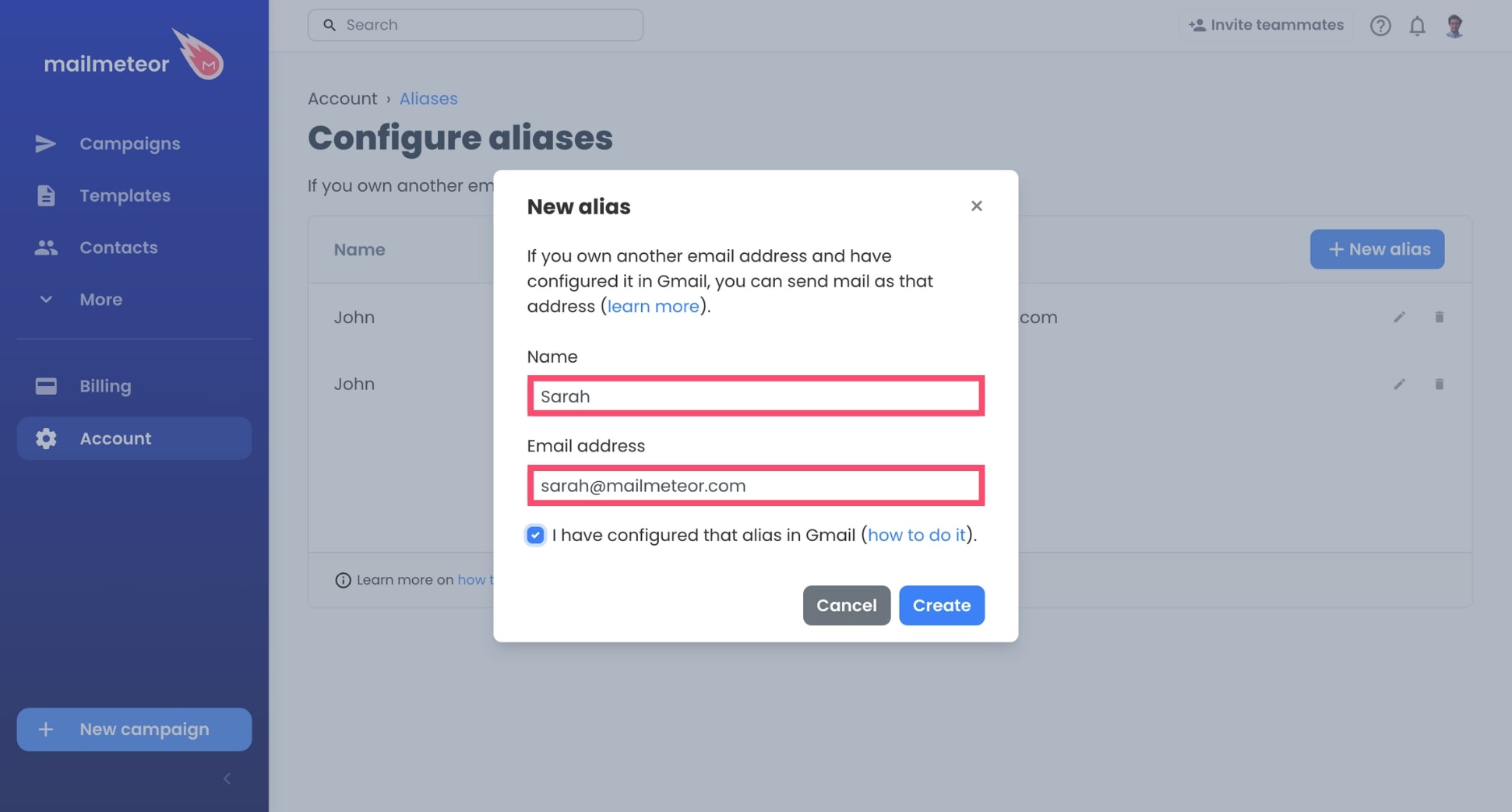Viewport: 1512px width, 812px height.
Task: Open the help question mark icon
Action: click(x=1380, y=26)
